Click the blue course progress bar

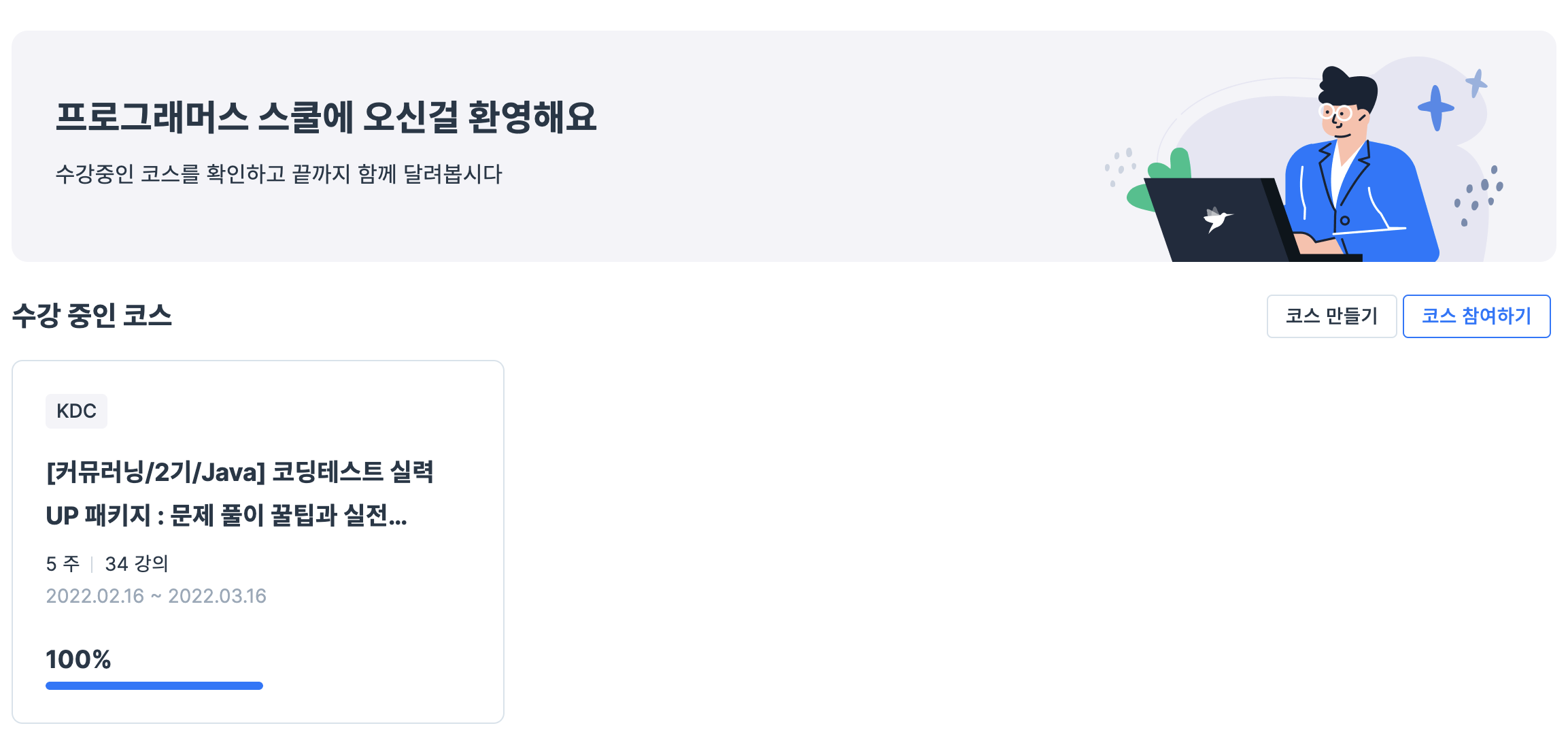(x=154, y=686)
